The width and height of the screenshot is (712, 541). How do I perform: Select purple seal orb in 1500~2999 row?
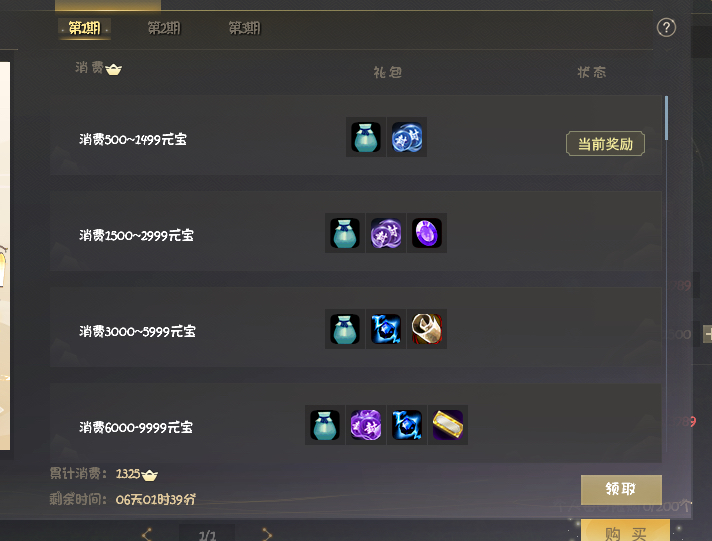tap(386, 233)
